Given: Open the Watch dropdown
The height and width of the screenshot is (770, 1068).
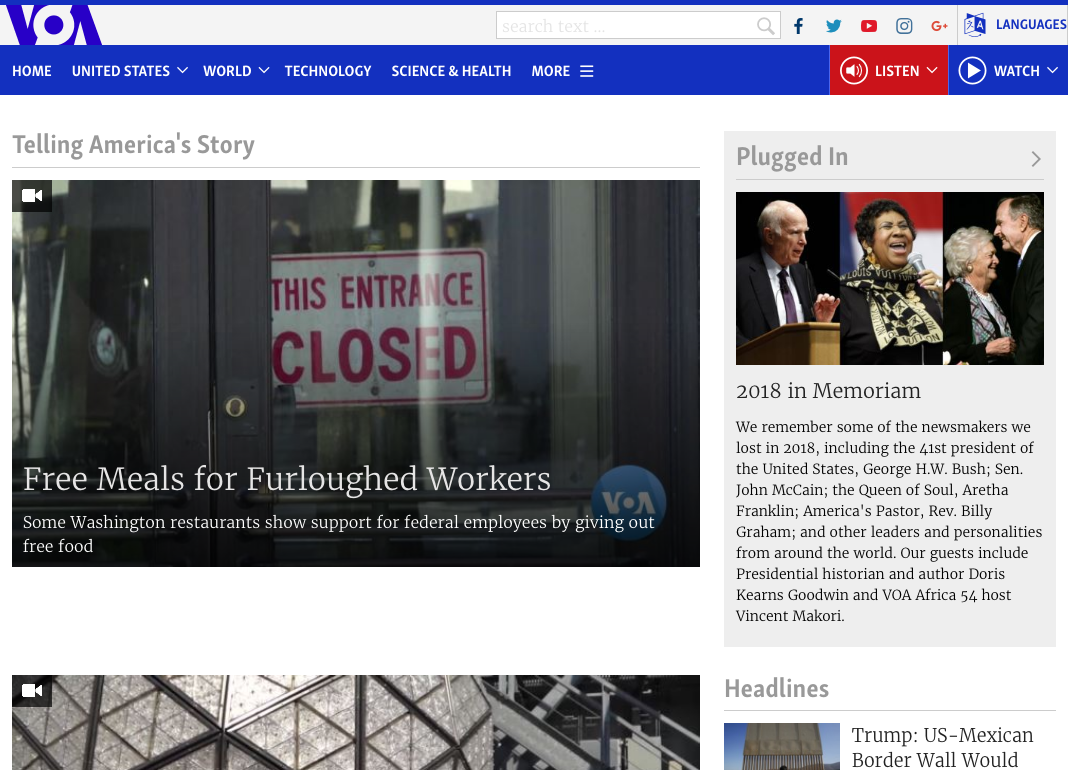Looking at the screenshot, I should tap(1008, 71).
